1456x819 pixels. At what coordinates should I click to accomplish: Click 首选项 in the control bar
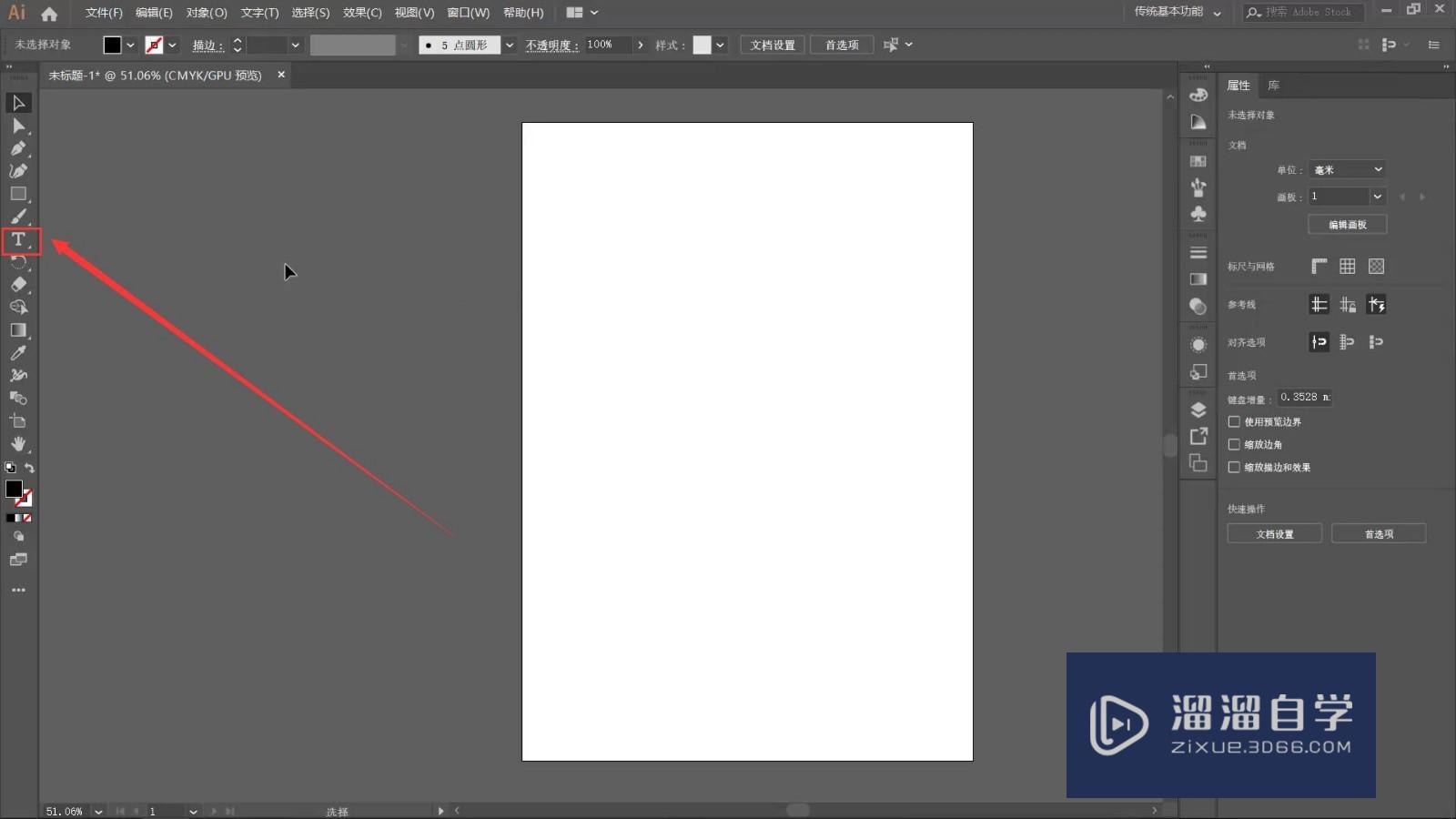(842, 45)
